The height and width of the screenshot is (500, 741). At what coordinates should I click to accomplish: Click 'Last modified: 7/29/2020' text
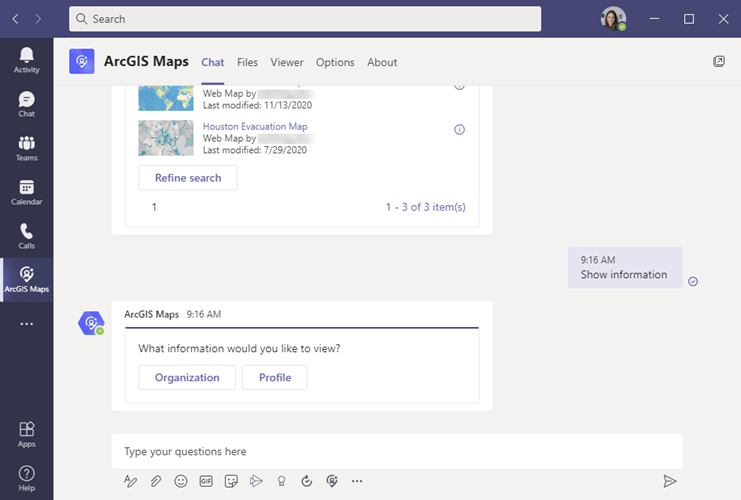(x=255, y=150)
